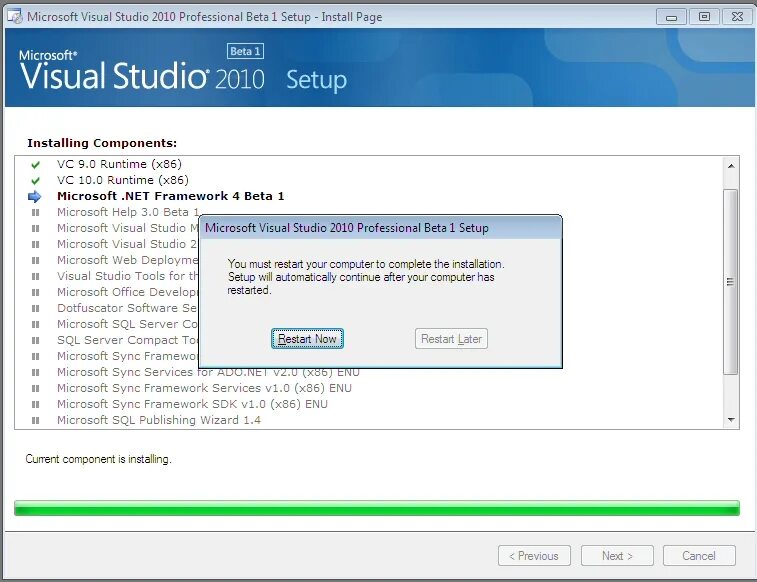Viewport: 757px width, 582px height.
Task: Click pause icon beside SQL Server Compact row
Action: pos(35,340)
